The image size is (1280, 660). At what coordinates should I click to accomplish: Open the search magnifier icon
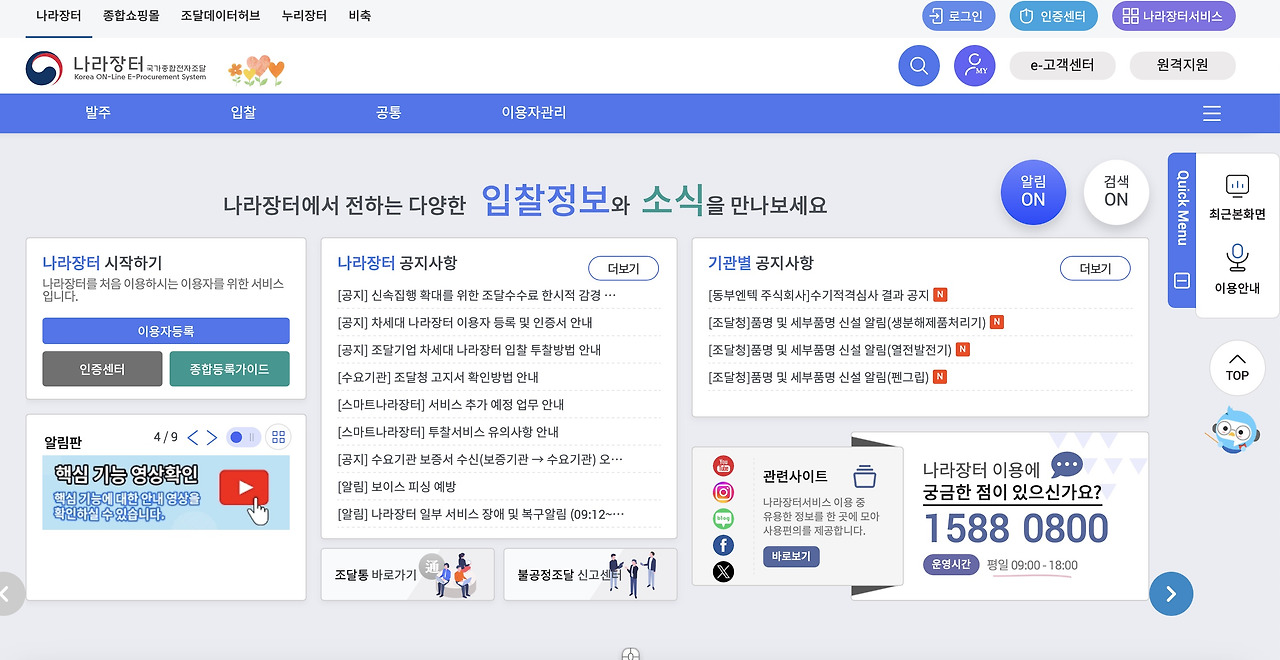[918, 65]
